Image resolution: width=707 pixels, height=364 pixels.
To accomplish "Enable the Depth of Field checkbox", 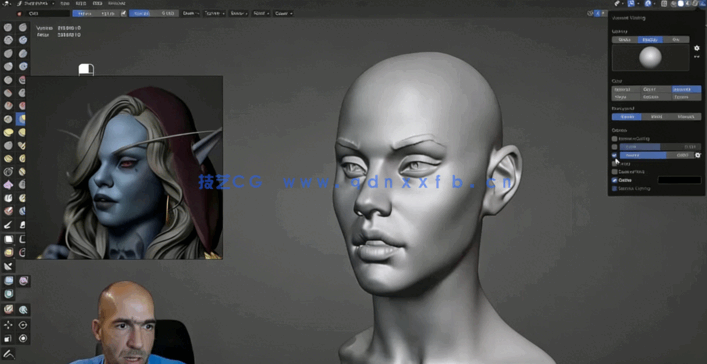I will [615, 172].
